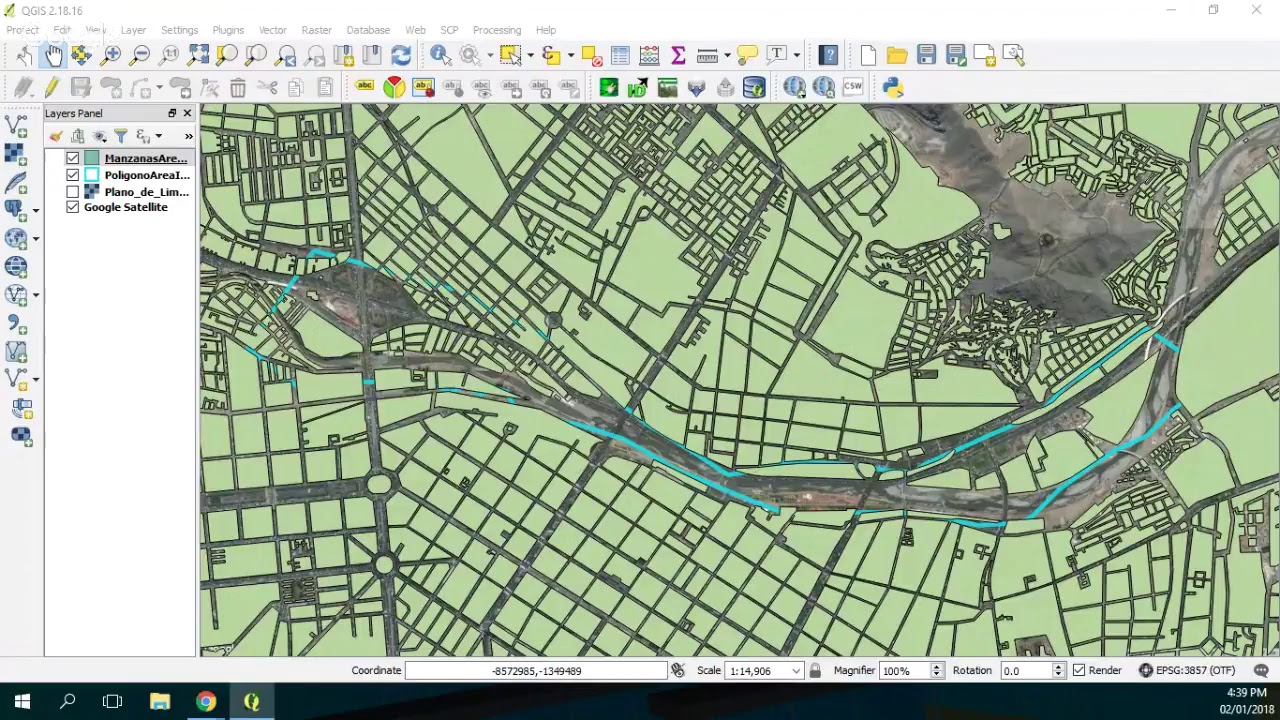The height and width of the screenshot is (720, 1280).
Task: Click the Help question mark icon
Action: (x=828, y=55)
